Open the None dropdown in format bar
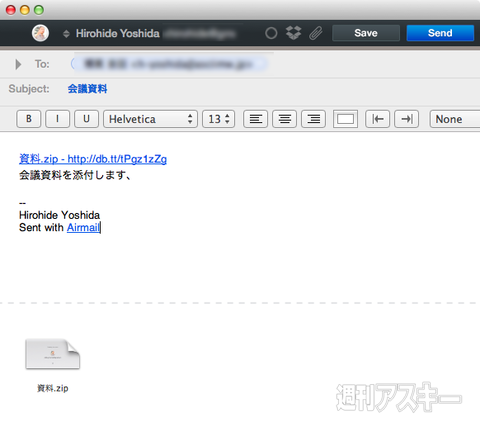Image resolution: width=480 pixels, height=431 pixels. point(455,119)
